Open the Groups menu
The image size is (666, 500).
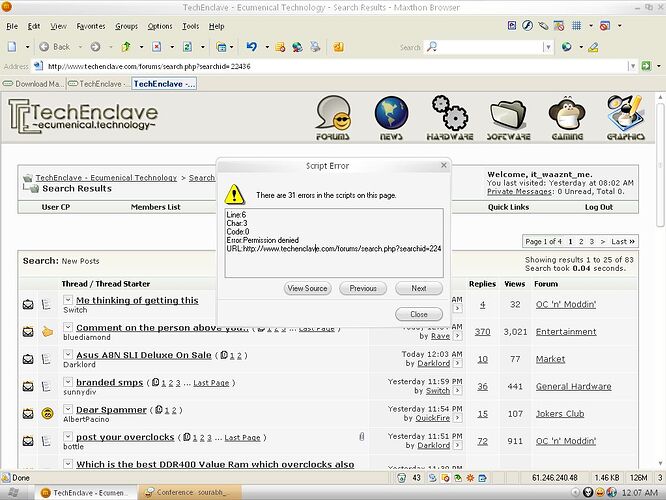(126, 26)
